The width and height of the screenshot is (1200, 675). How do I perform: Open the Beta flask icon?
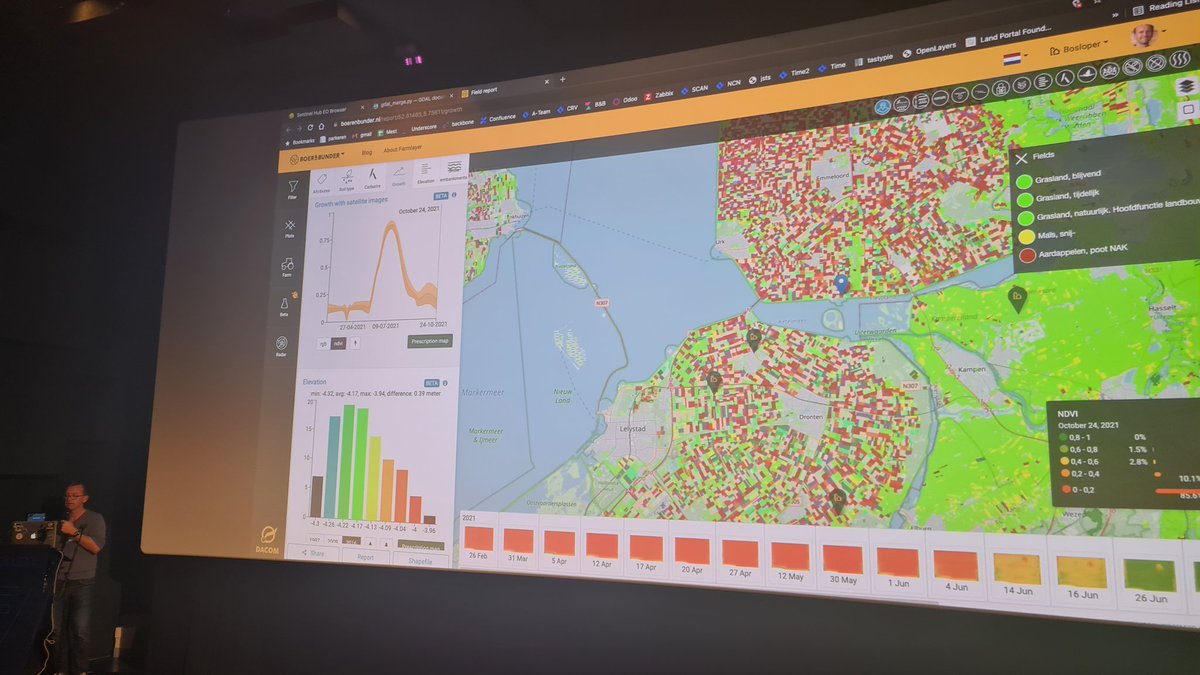pyautogui.click(x=283, y=305)
